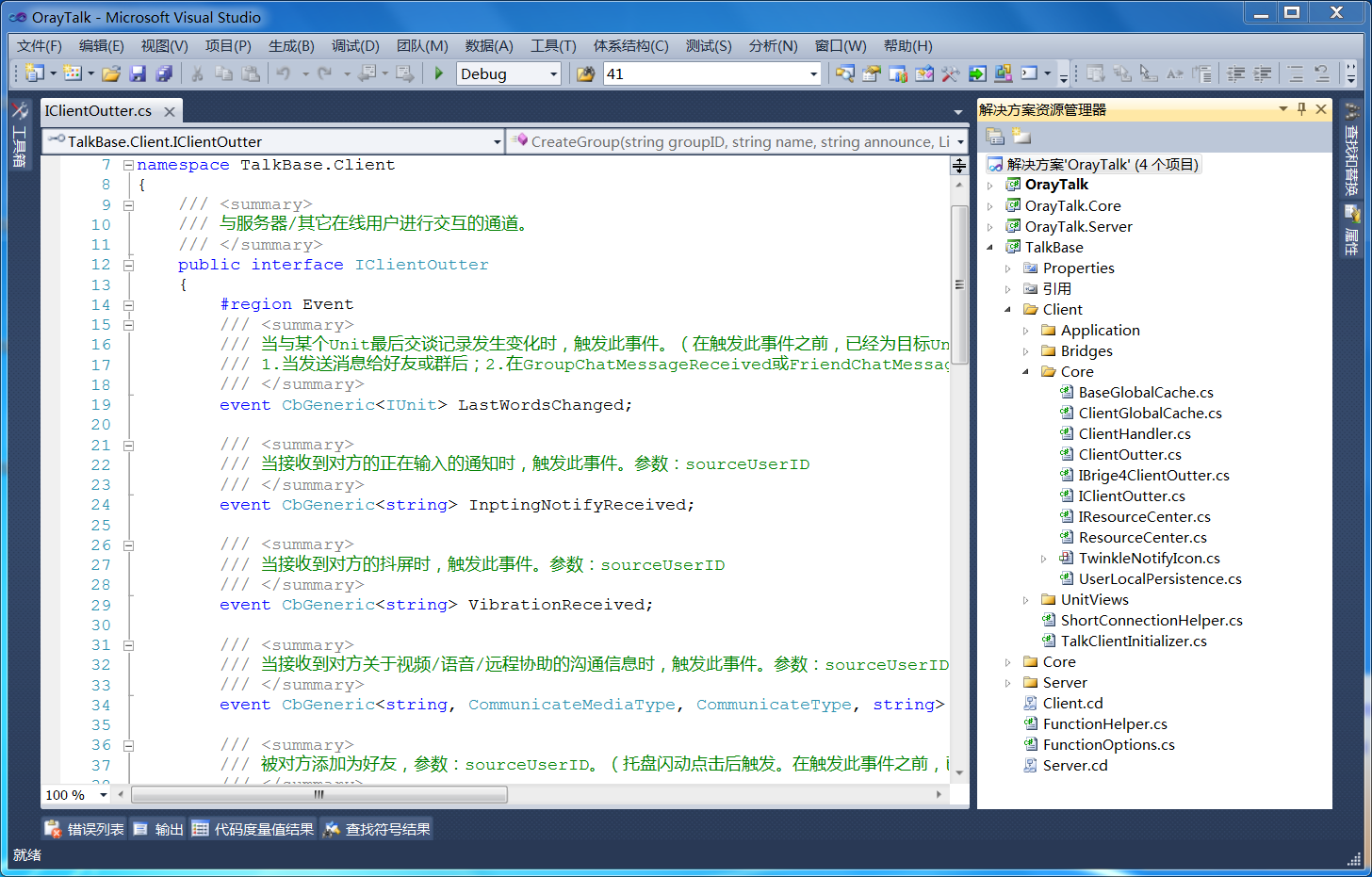Viewport: 1372px width, 877px height.
Task: Open the 调试(D) menu
Action: pyautogui.click(x=355, y=46)
